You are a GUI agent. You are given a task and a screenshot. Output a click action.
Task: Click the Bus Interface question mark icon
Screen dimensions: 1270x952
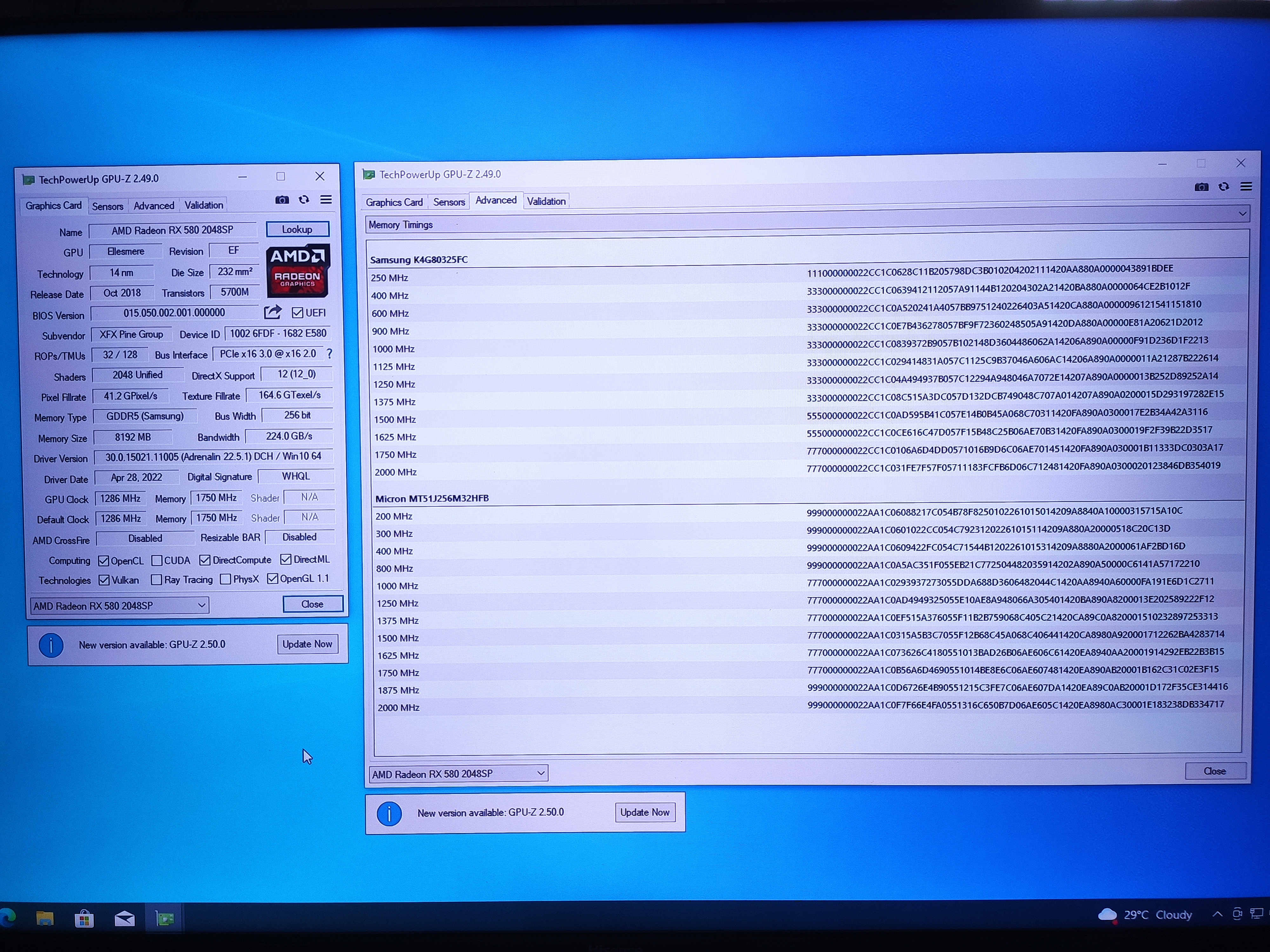pyautogui.click(x=330, y=354)
